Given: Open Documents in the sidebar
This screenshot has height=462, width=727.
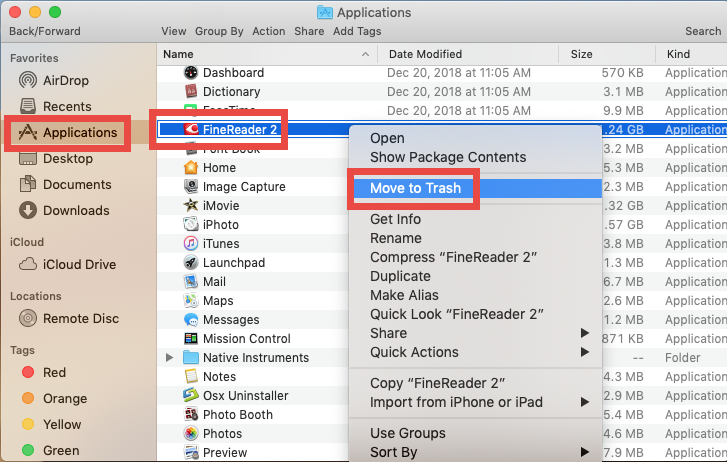Looking at the screenshot, I should (78, 185).
